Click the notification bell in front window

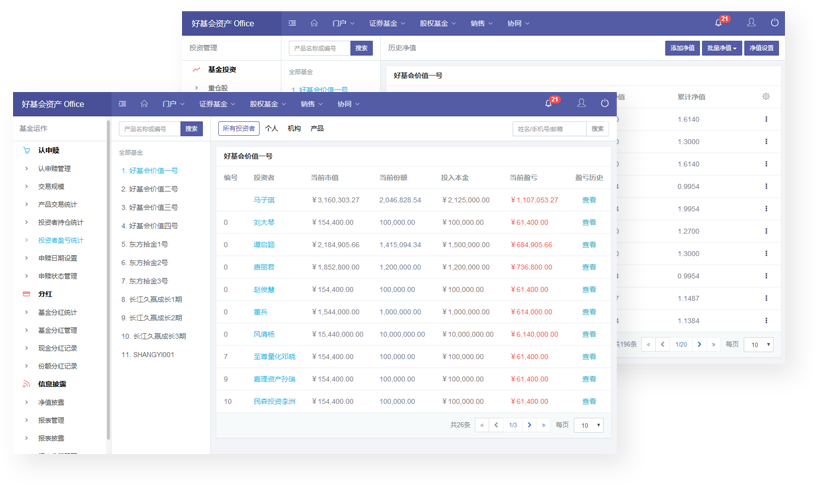tap(548, 104)
